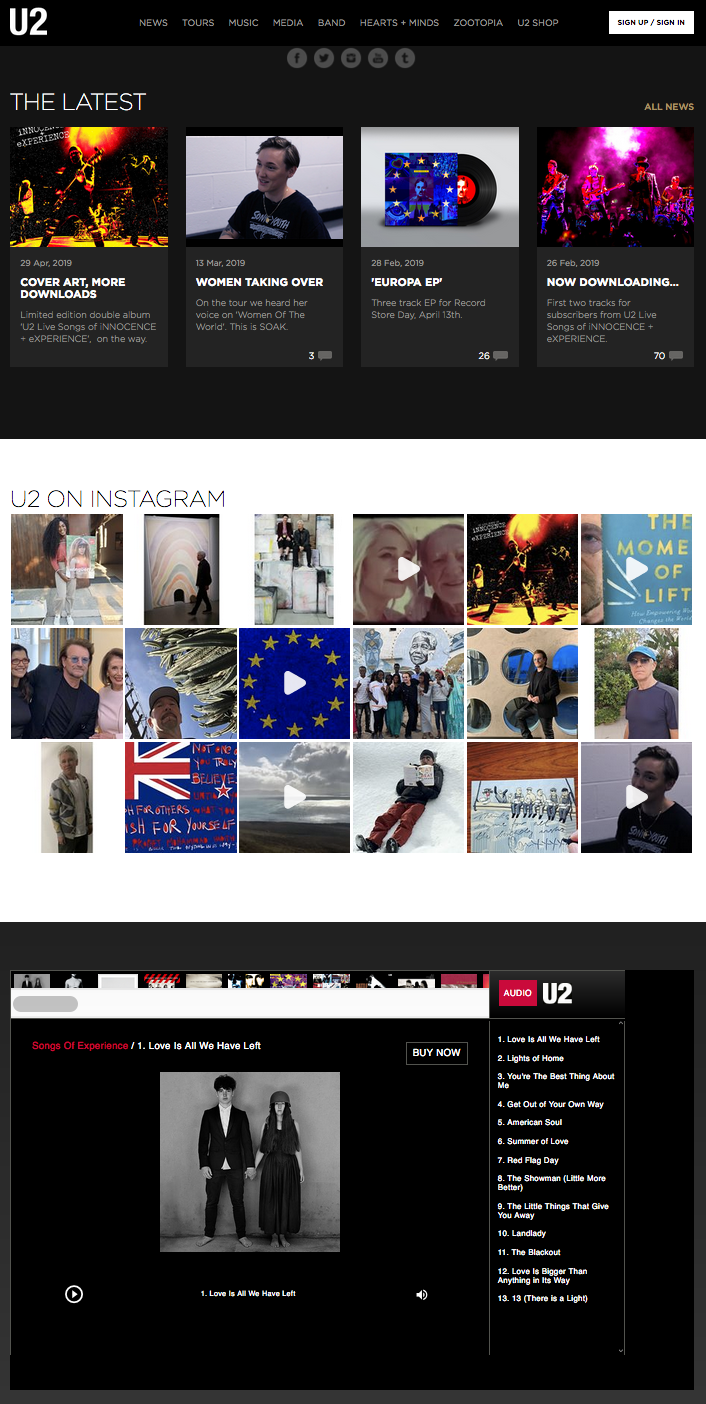The height and width of the screenshot is (1404, 706).
Task: Open the HEARTS + MINDS menu item
Action: (x=399, y=22)
